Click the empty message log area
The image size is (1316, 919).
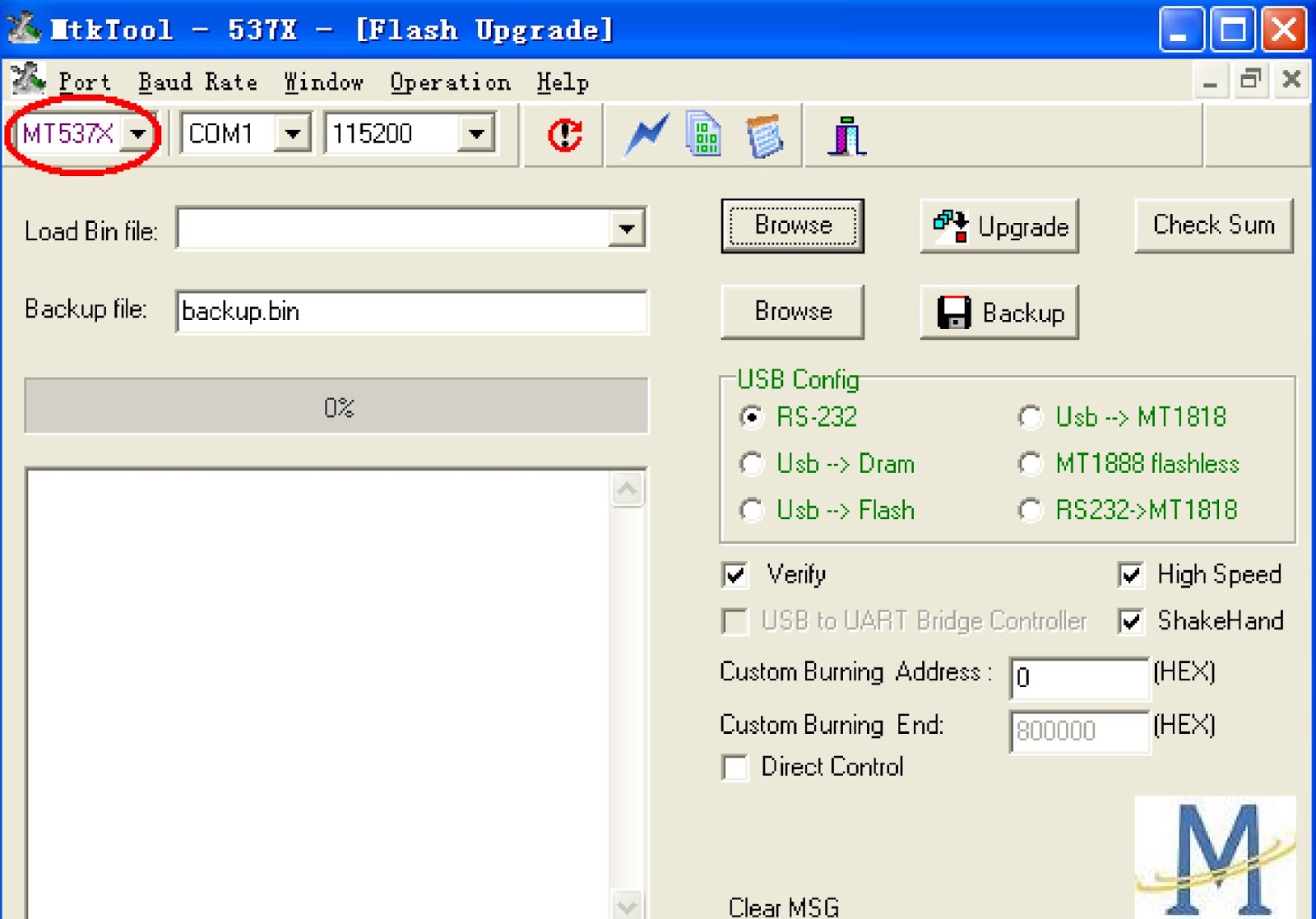coord(319,694)
